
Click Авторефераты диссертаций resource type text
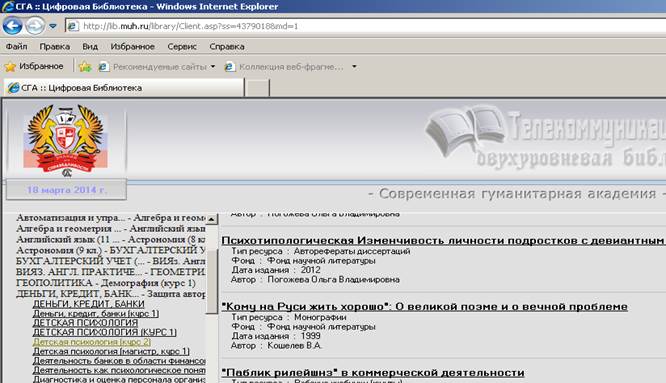[352, 251]
